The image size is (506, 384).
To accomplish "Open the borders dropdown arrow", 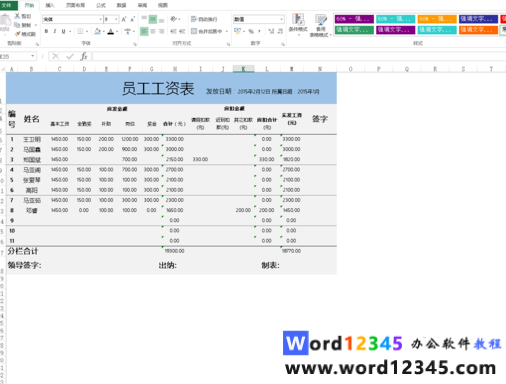I will tap(87, 31).
